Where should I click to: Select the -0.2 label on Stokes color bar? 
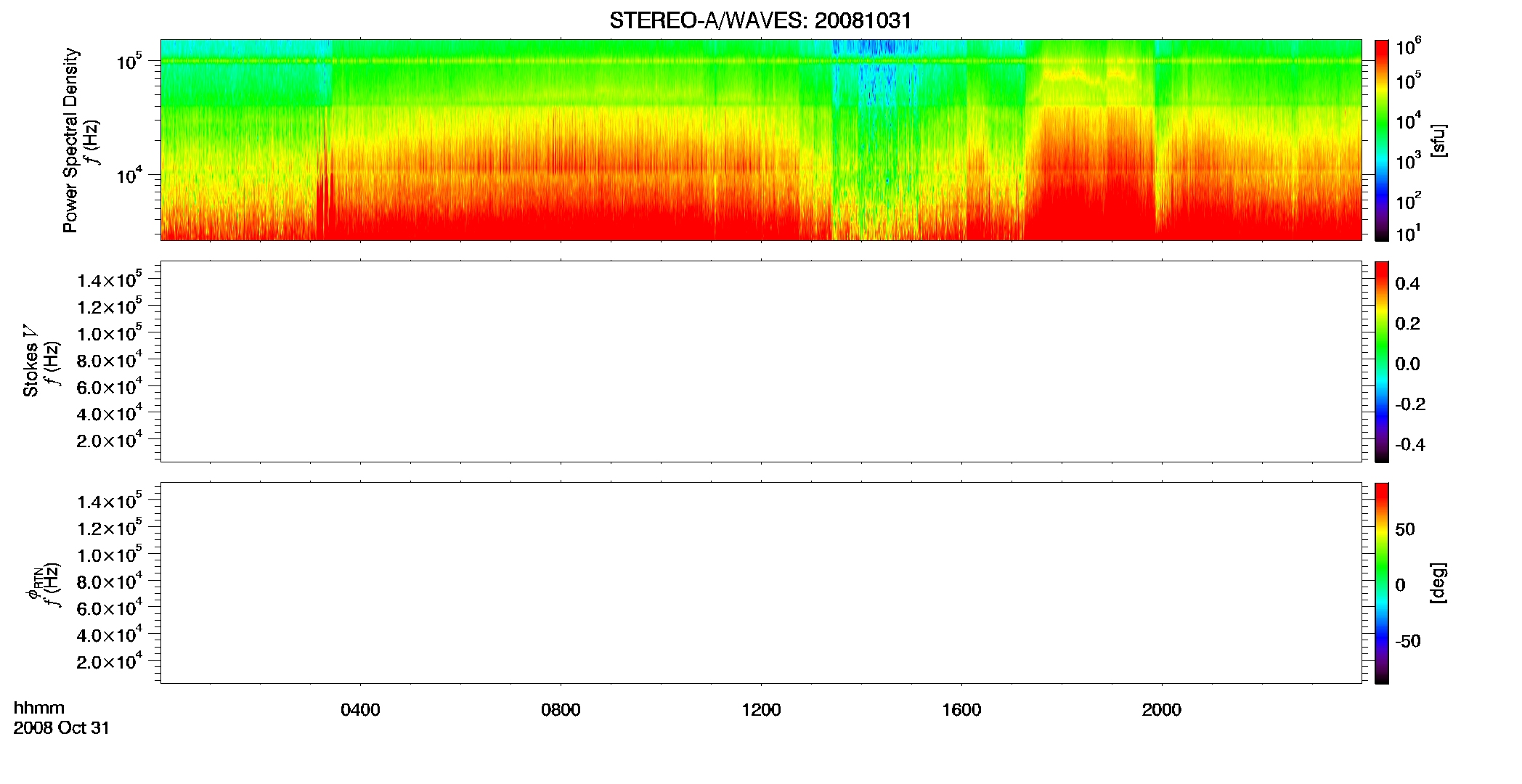click(1410, 404)
